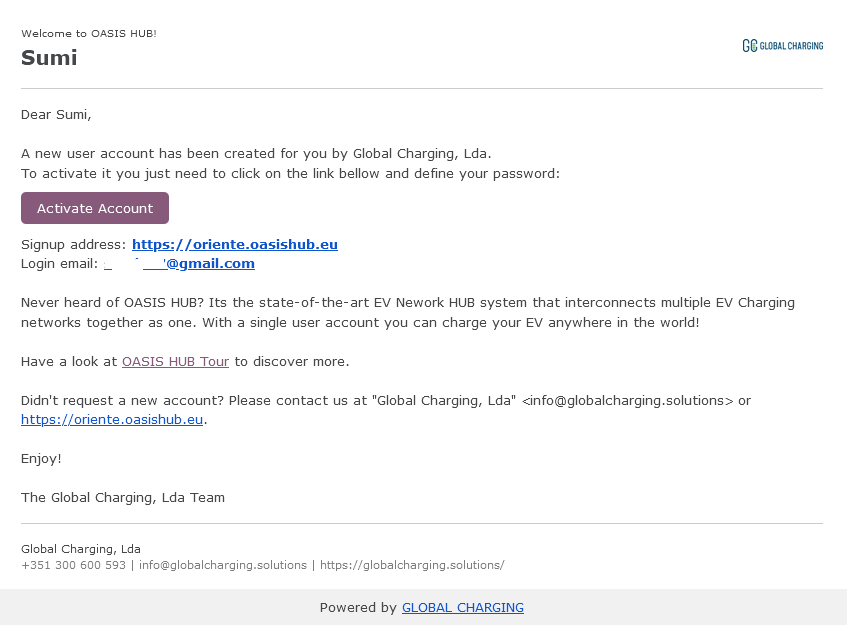Click the Activate Account button
The height and width of the screenshot is (636, 857).
pos(95,208)
